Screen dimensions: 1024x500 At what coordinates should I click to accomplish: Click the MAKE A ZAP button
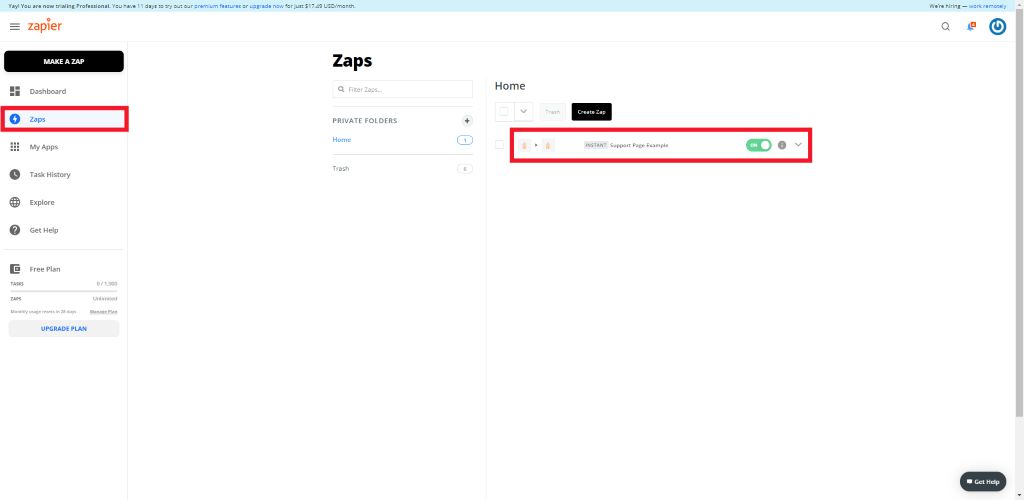coord(64,61)
